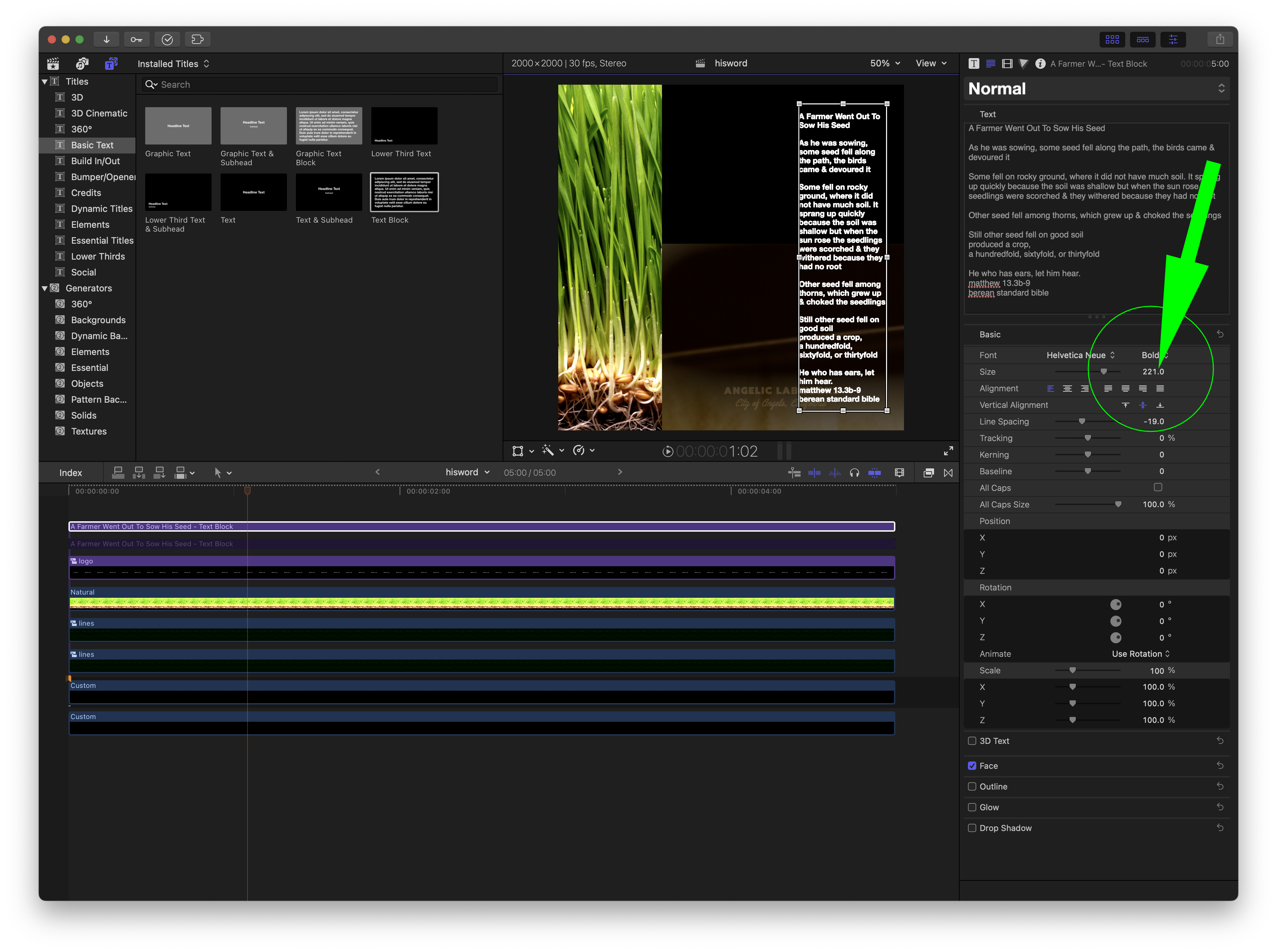Viewport: 1277px width, 952px height.
Task: Enable the All Caps checkbox
Action: pyautogui.click(x=1157, y=487)
